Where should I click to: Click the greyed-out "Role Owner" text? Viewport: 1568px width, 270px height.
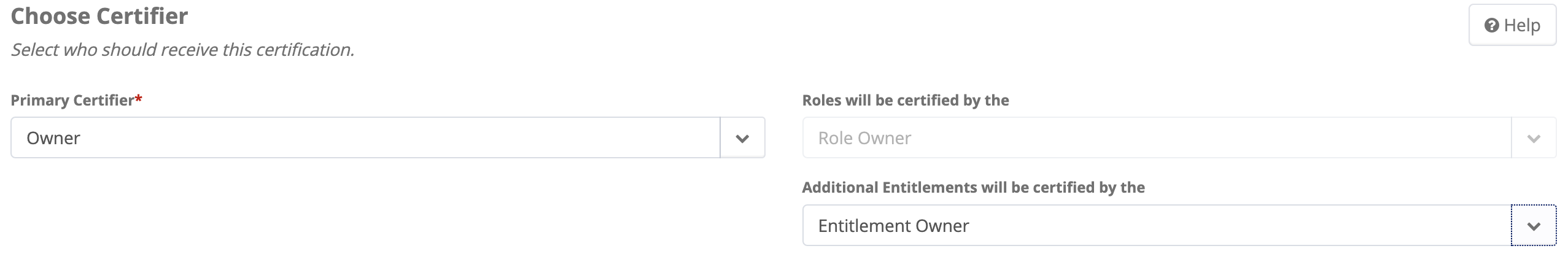pos(864,138)
